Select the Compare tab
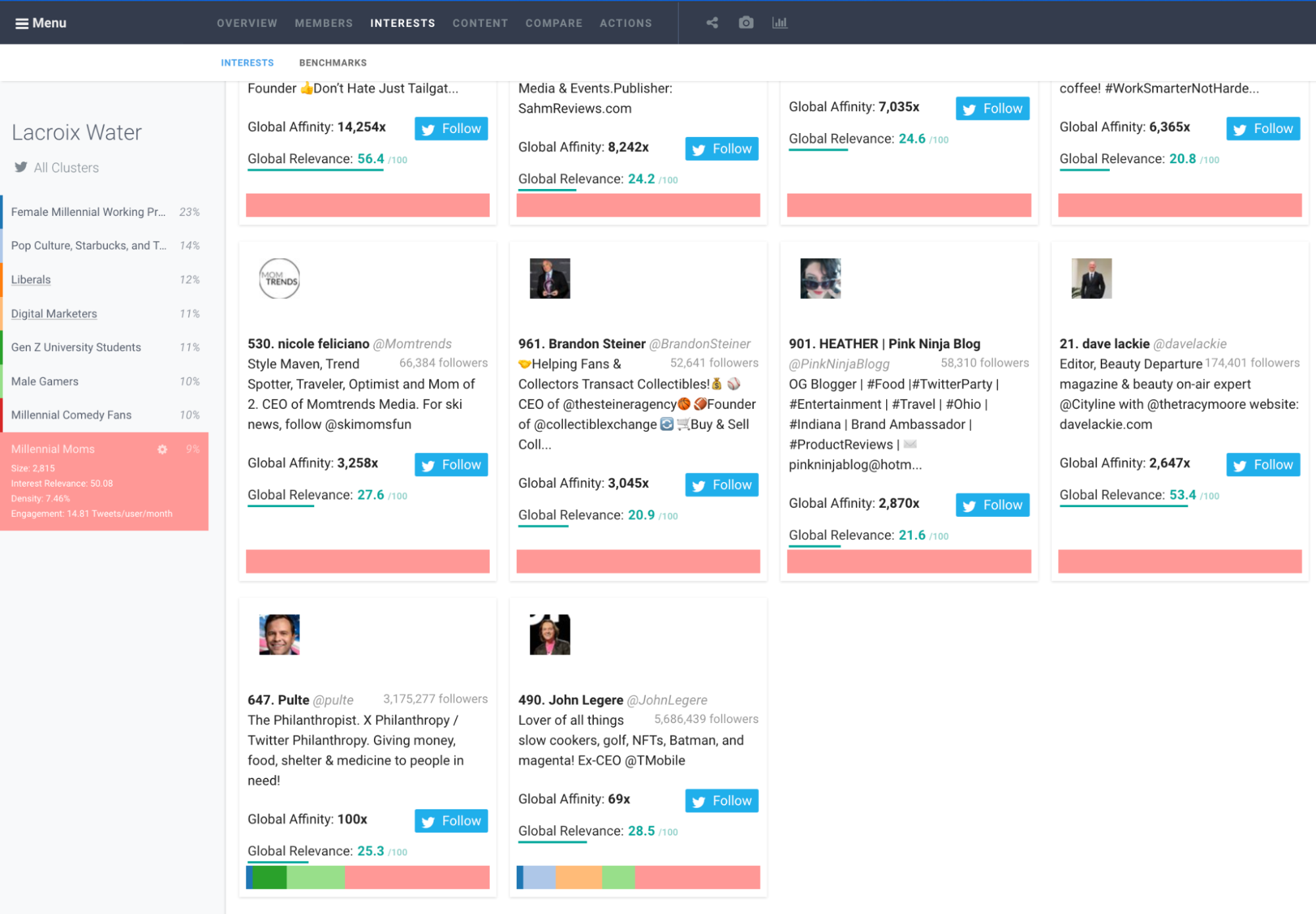Viewport: 1316px width, 914px height. [x=554, y=23]
